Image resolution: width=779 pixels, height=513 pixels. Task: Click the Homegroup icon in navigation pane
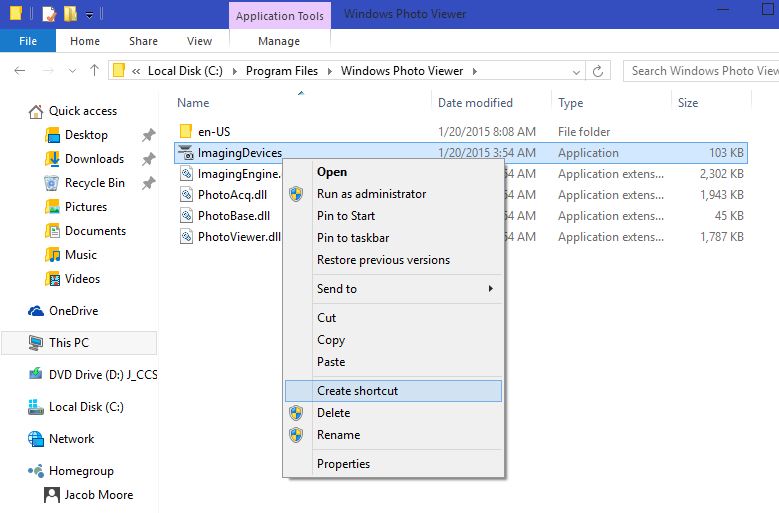pyautogui.click(x=36, y=471)
